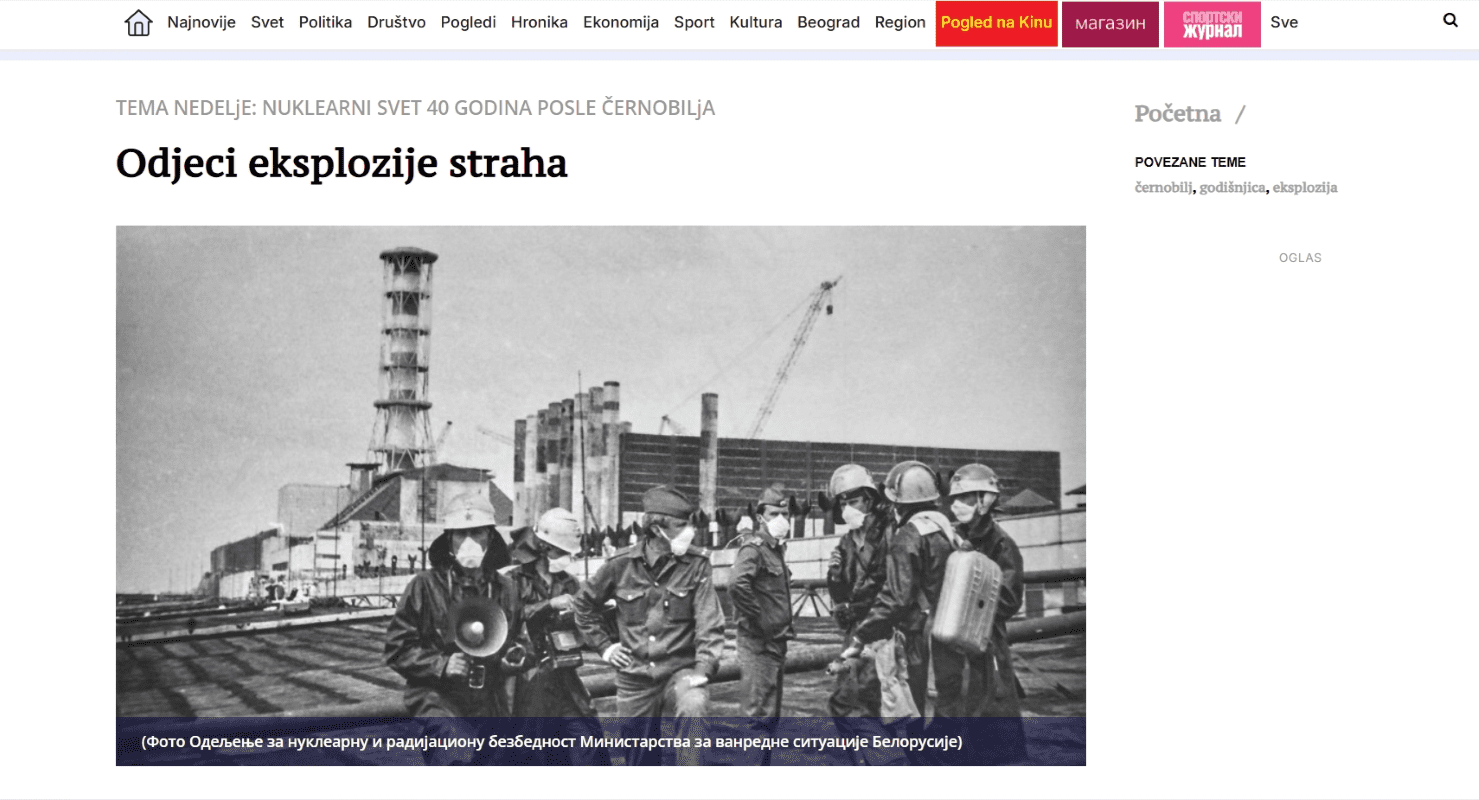Click the home icon in navigation bar

click(x=138, y=23)
